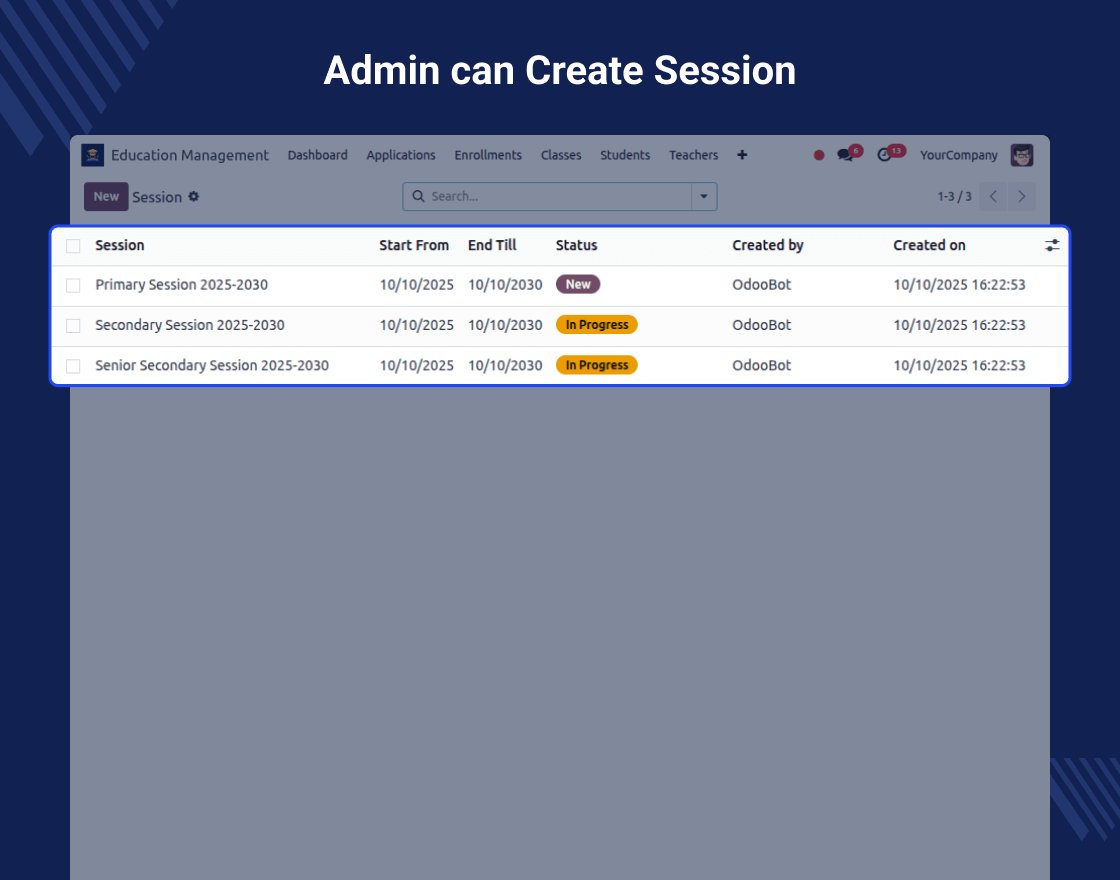
Task: Open the Enrollments menu
Action: click(488, 155)
